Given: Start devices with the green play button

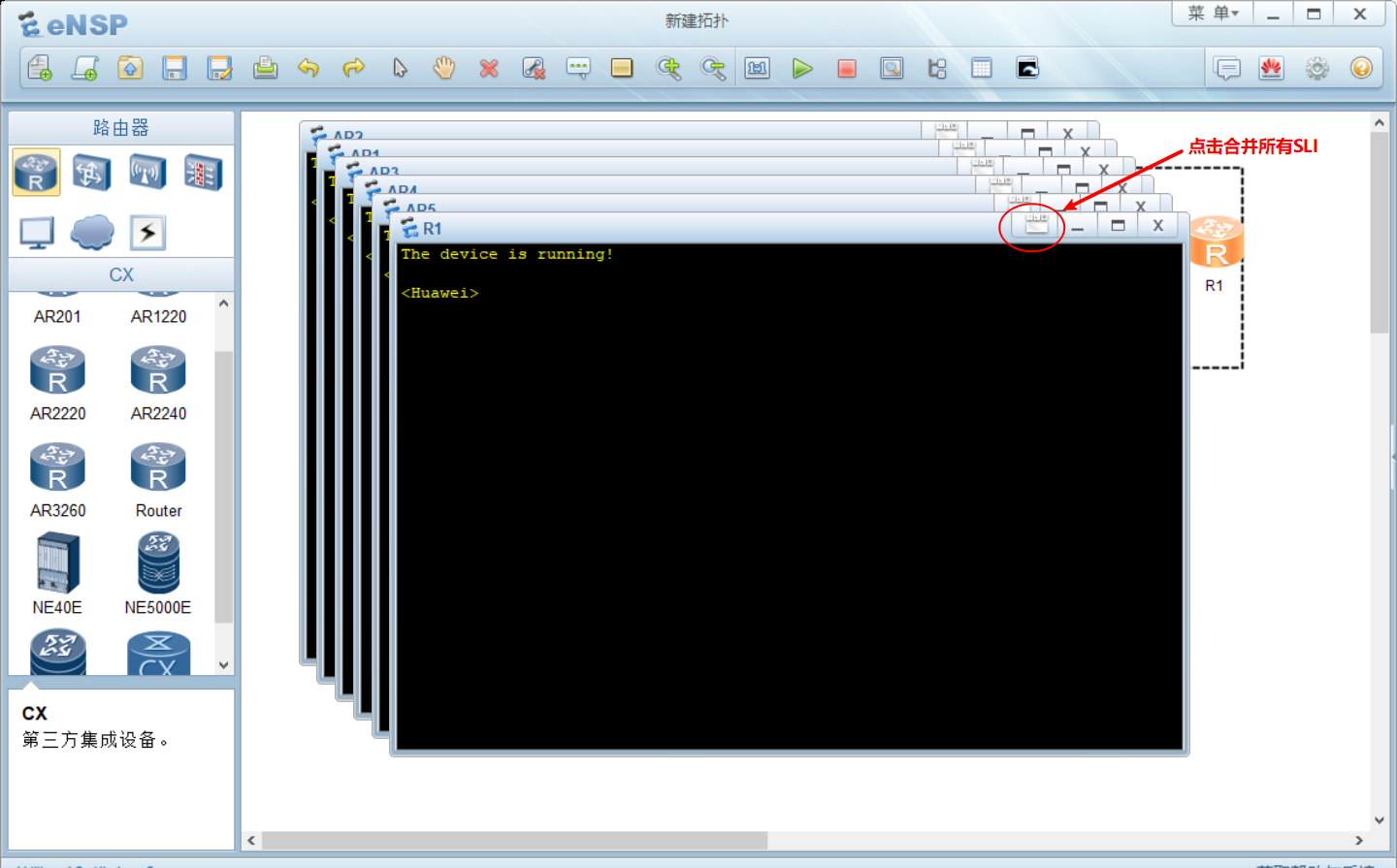Looking at the screenshot, I should (802, 68).
